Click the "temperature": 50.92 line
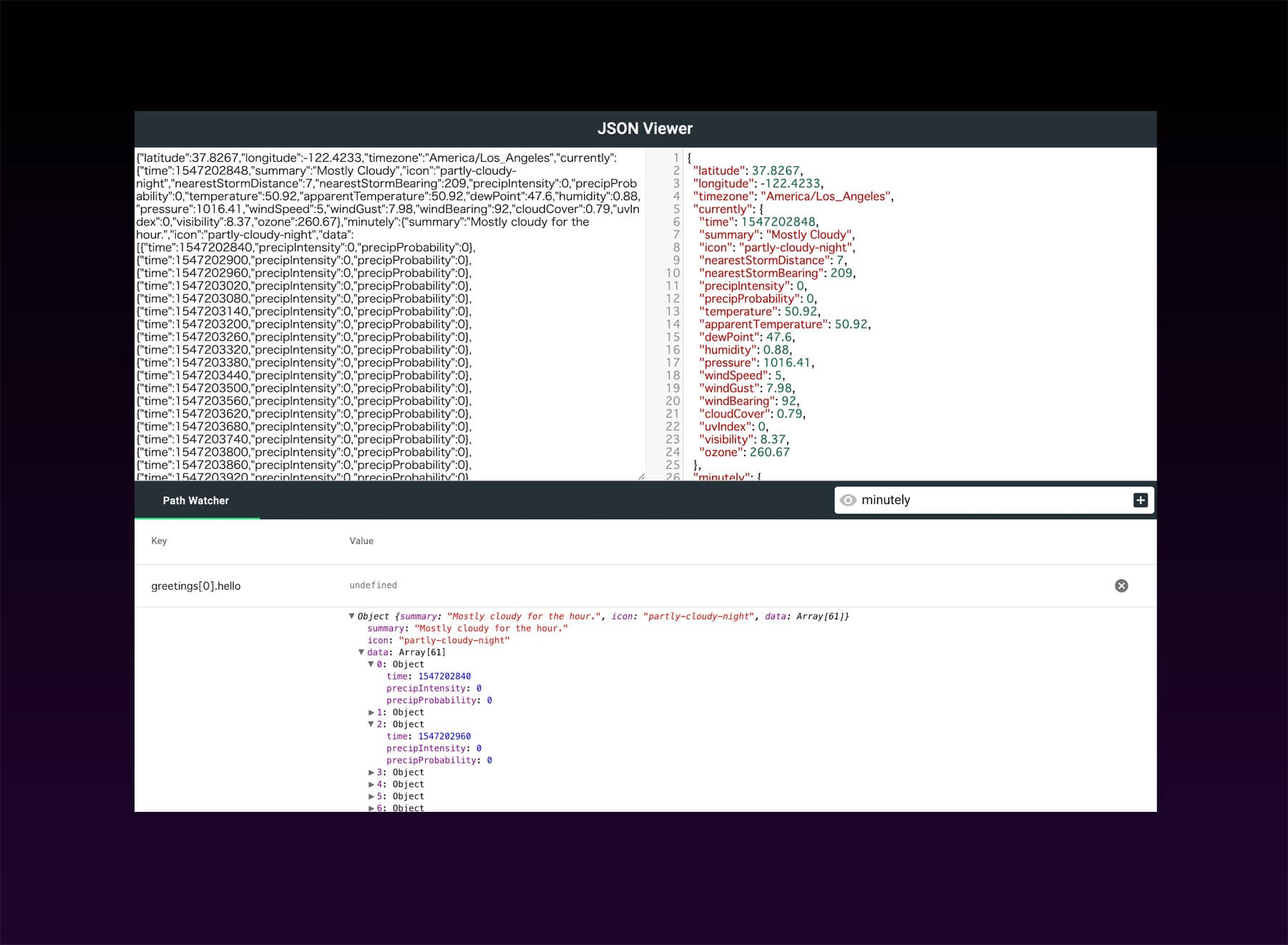The image size is (1288, 945). [x=759, y=311]
